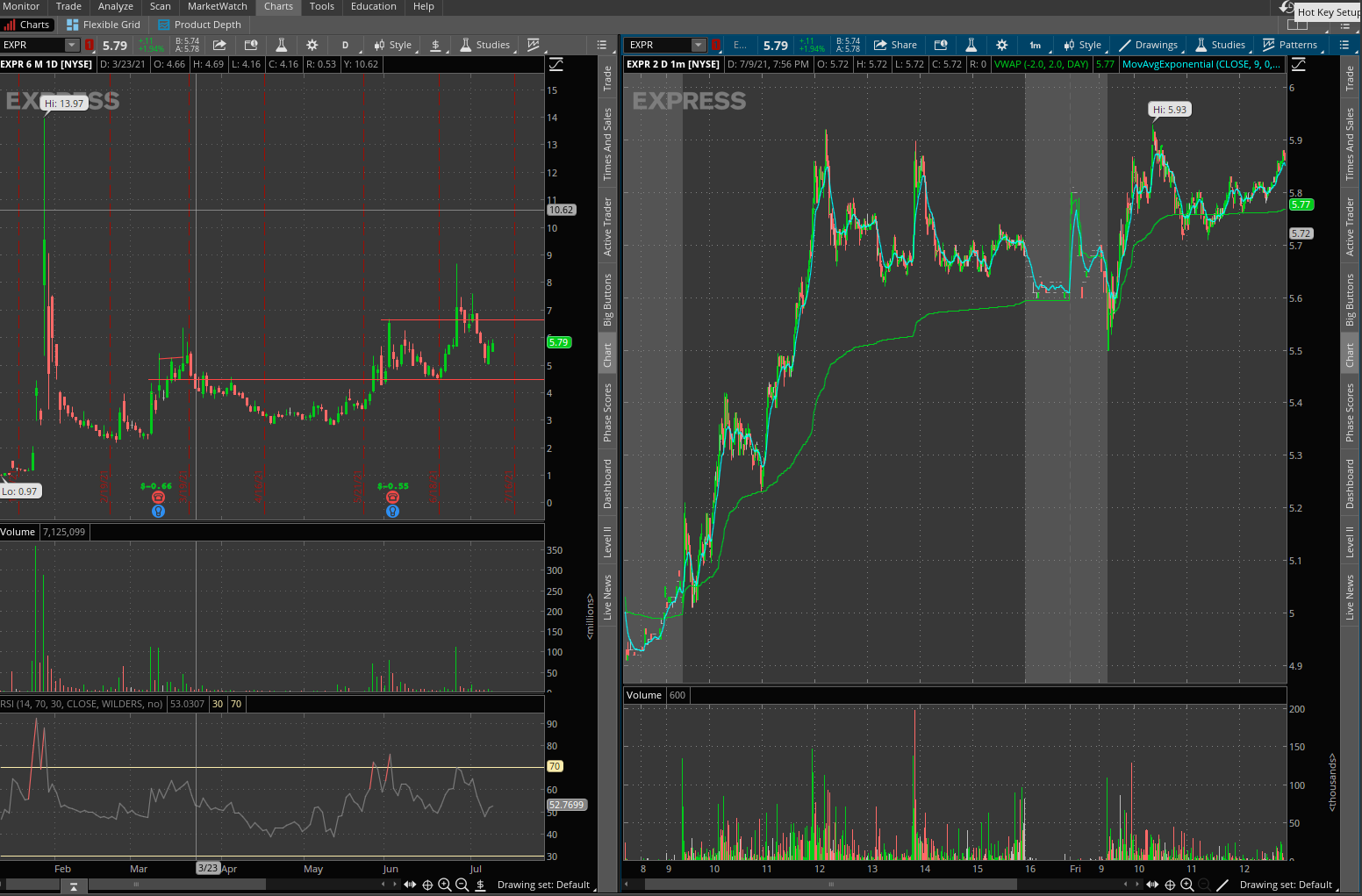The width and height of the screenshot is (1362, 896).
Task: Open left sidebar Big Buttons panel
Action: pos(607,299)
